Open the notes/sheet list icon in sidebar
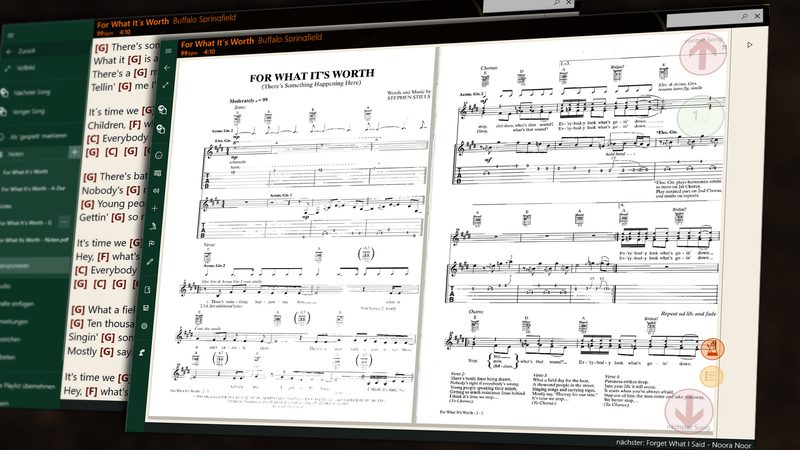This screenshot has width=800, height=450. coord(158,173)
